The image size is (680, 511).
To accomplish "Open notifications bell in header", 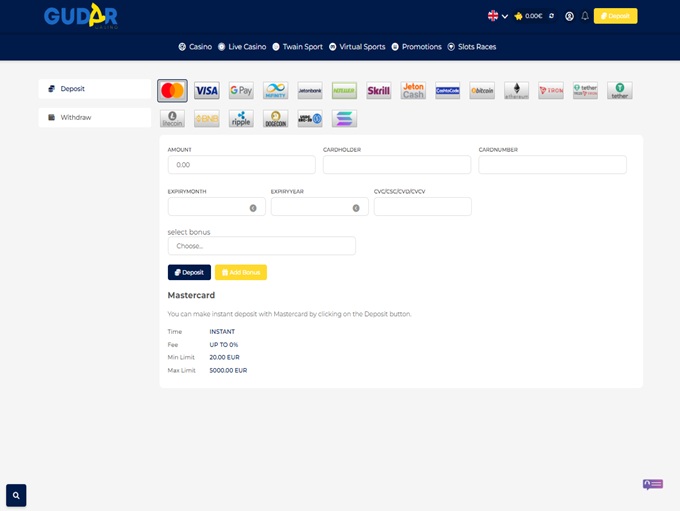I will click(585, 16).
